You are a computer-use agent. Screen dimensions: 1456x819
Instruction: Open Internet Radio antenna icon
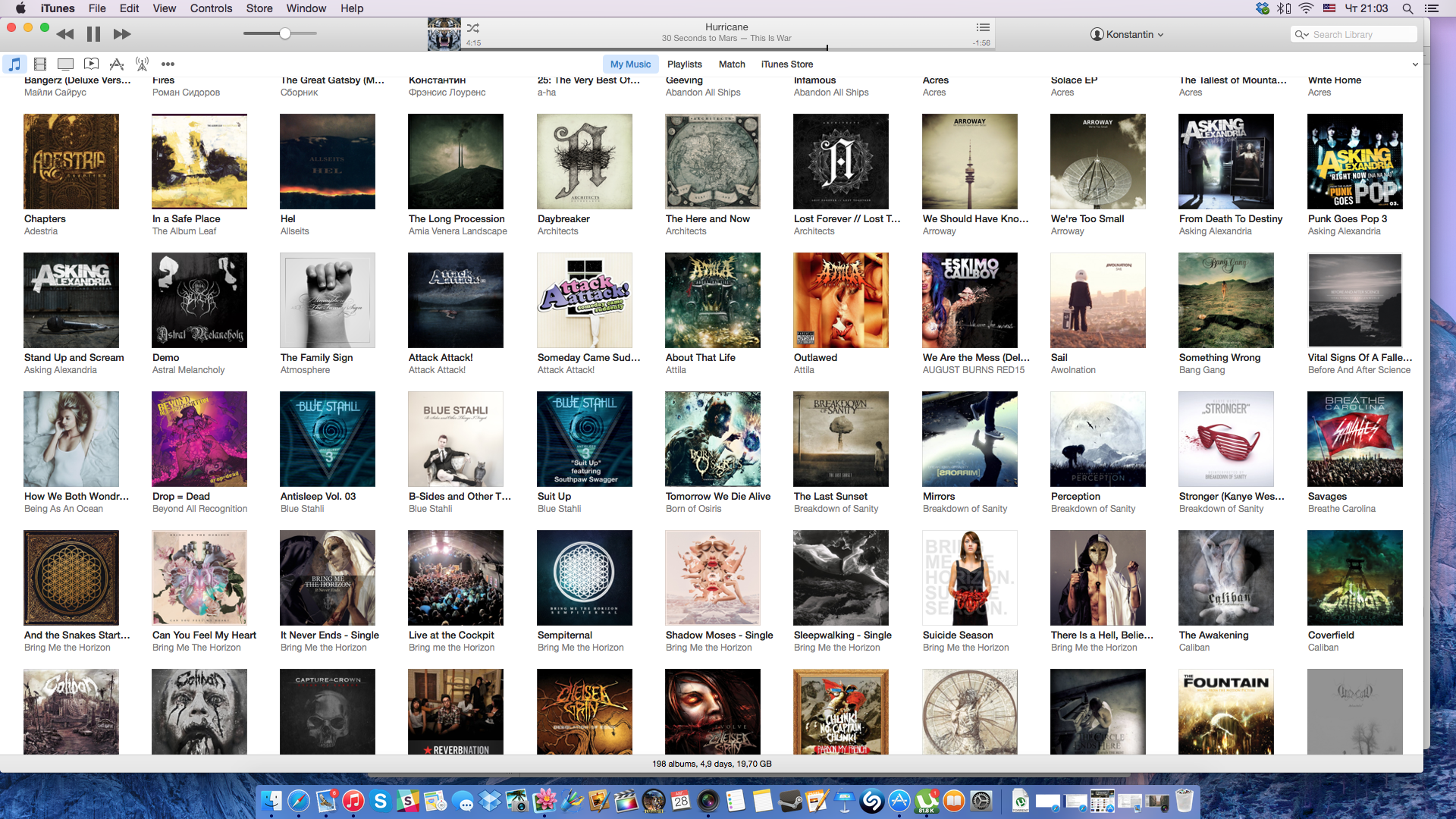point(142,64)
